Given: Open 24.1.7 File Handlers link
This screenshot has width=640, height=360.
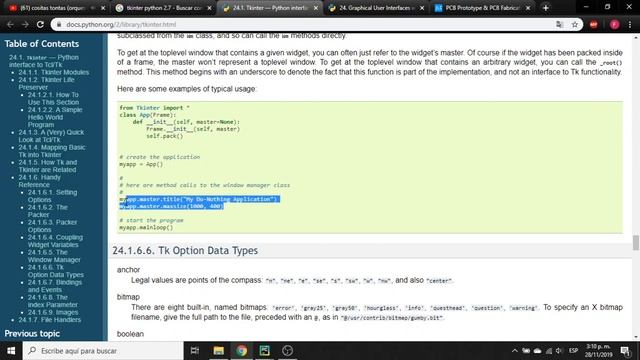Looking at the screenshot, I should click(49, 320).
